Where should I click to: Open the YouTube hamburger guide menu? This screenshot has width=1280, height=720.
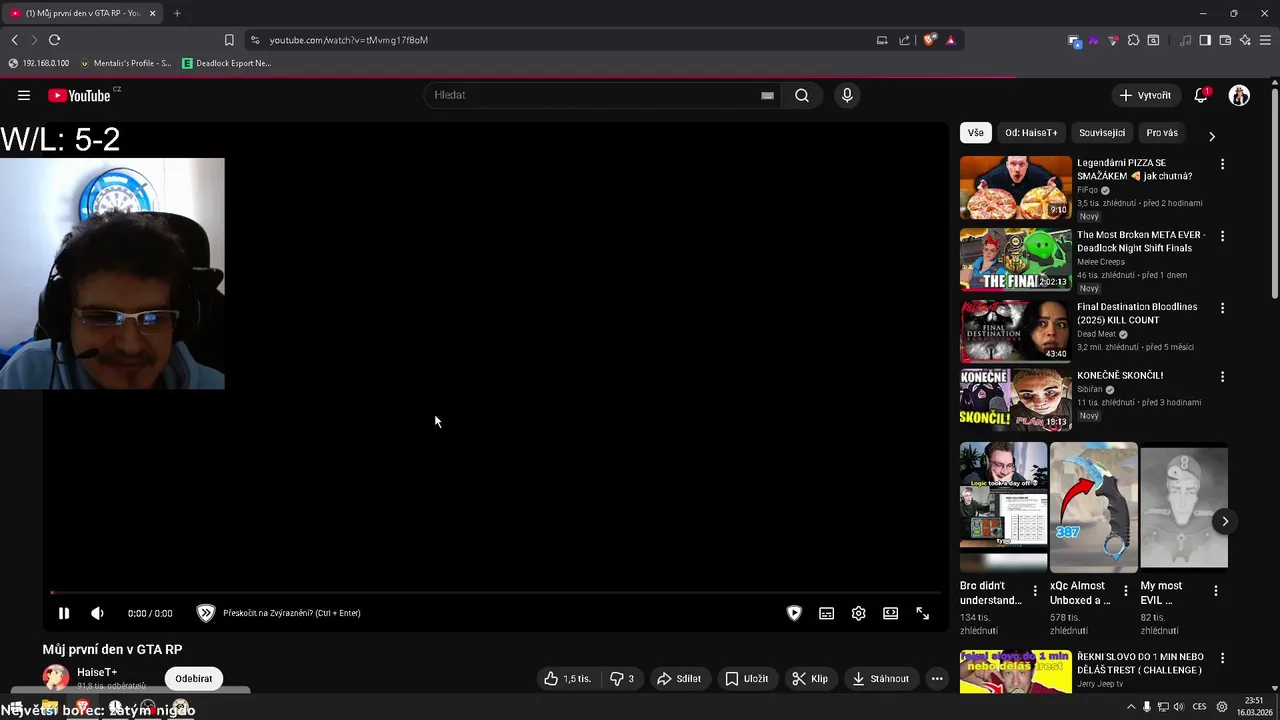coord(24,95)
